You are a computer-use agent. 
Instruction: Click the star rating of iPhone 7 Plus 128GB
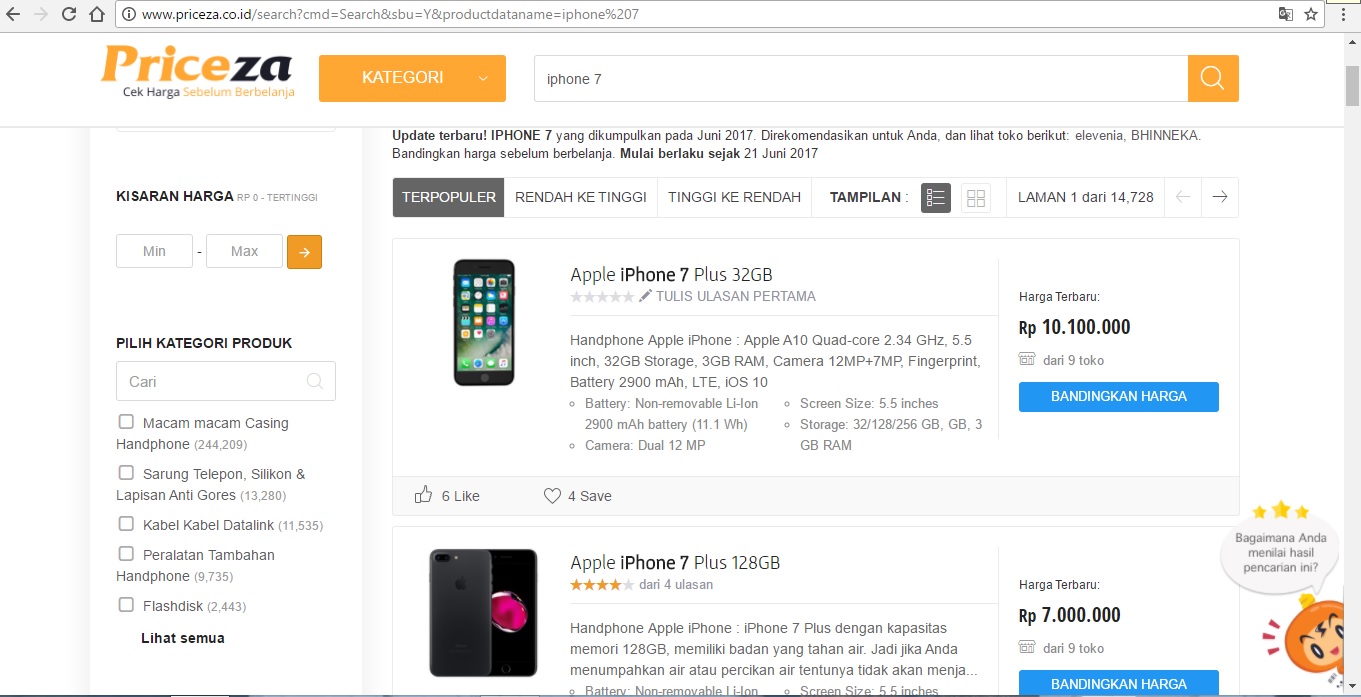602,584
